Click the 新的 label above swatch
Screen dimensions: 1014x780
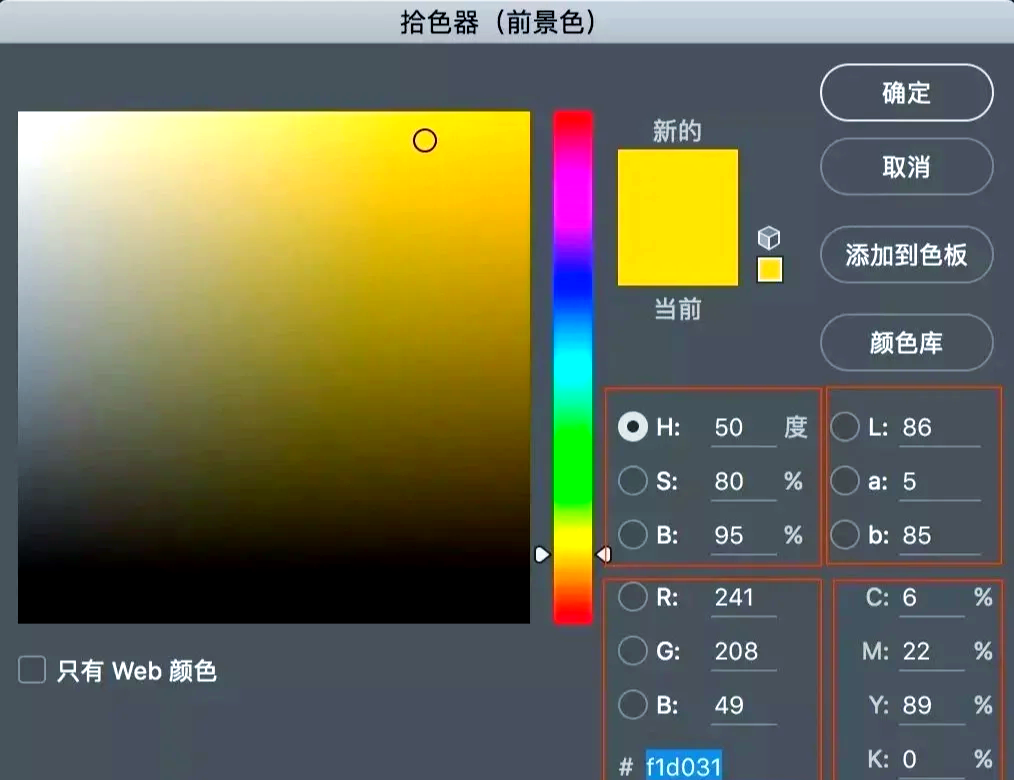(676, 131)
